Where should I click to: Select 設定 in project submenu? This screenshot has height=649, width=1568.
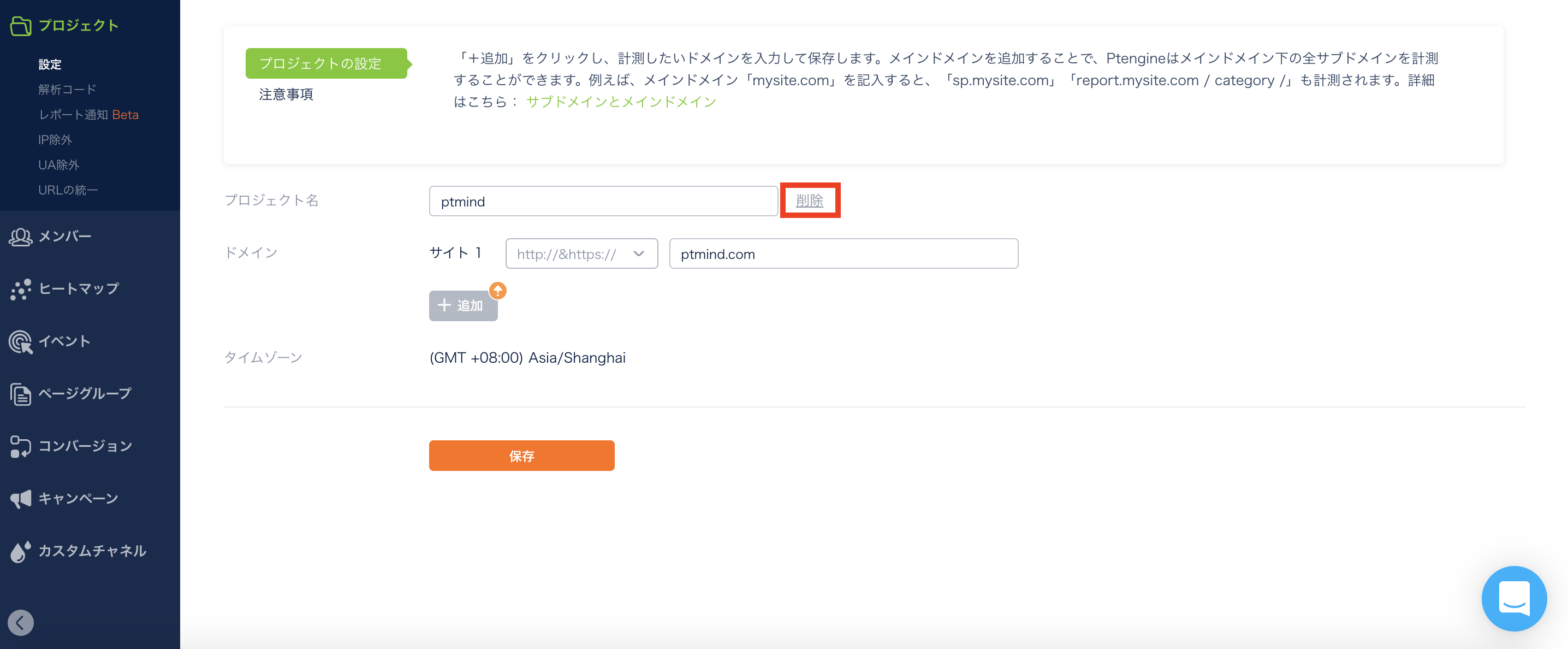point(50,64)
